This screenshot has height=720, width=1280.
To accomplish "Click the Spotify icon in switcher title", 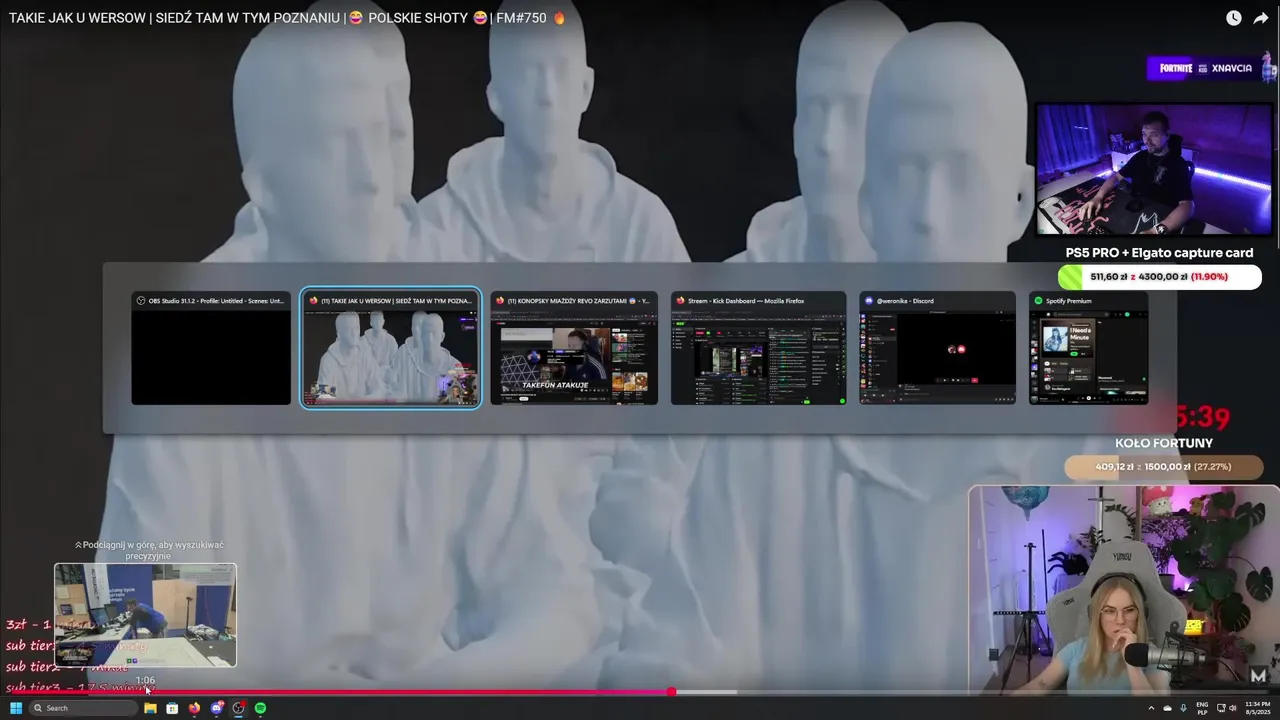I will pos(1038,300).
